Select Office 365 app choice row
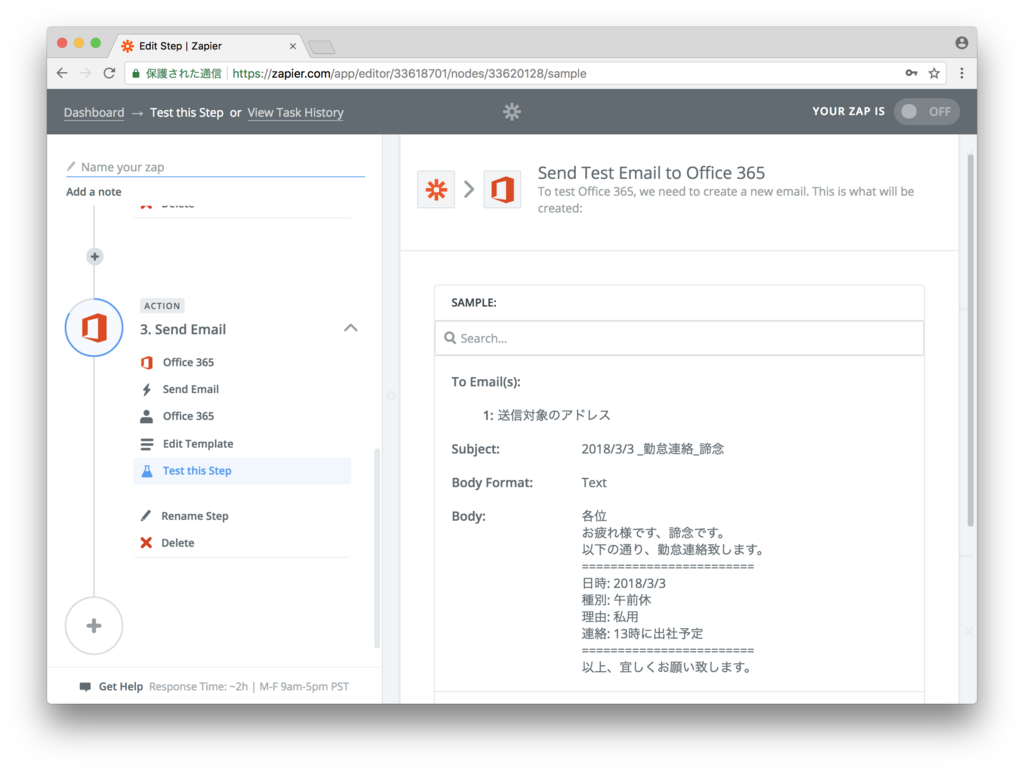 (x=242, y=362)
